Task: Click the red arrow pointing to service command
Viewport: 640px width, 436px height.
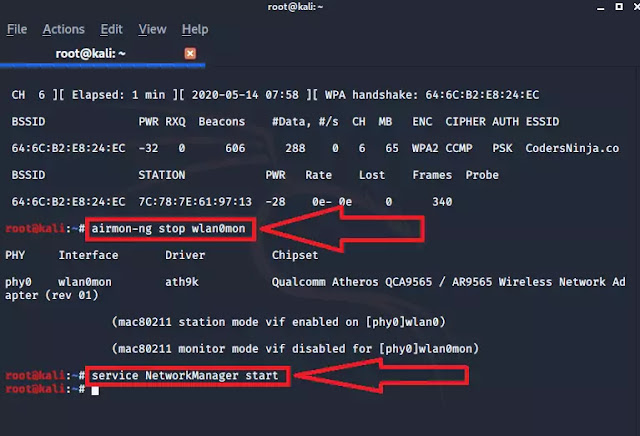Action: click(x=382, y=376)
